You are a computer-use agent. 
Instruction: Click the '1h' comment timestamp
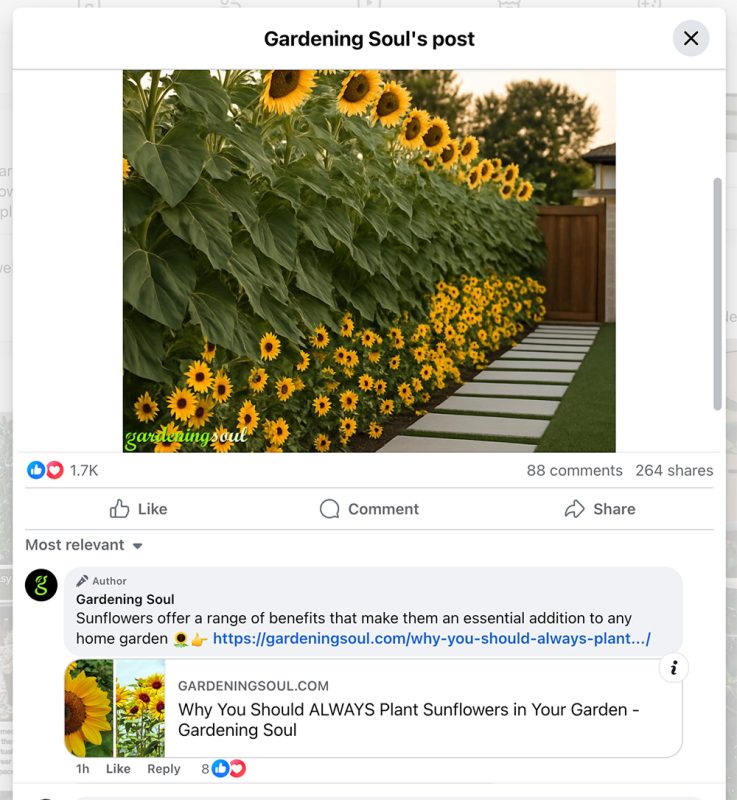[x=81, y=768]
